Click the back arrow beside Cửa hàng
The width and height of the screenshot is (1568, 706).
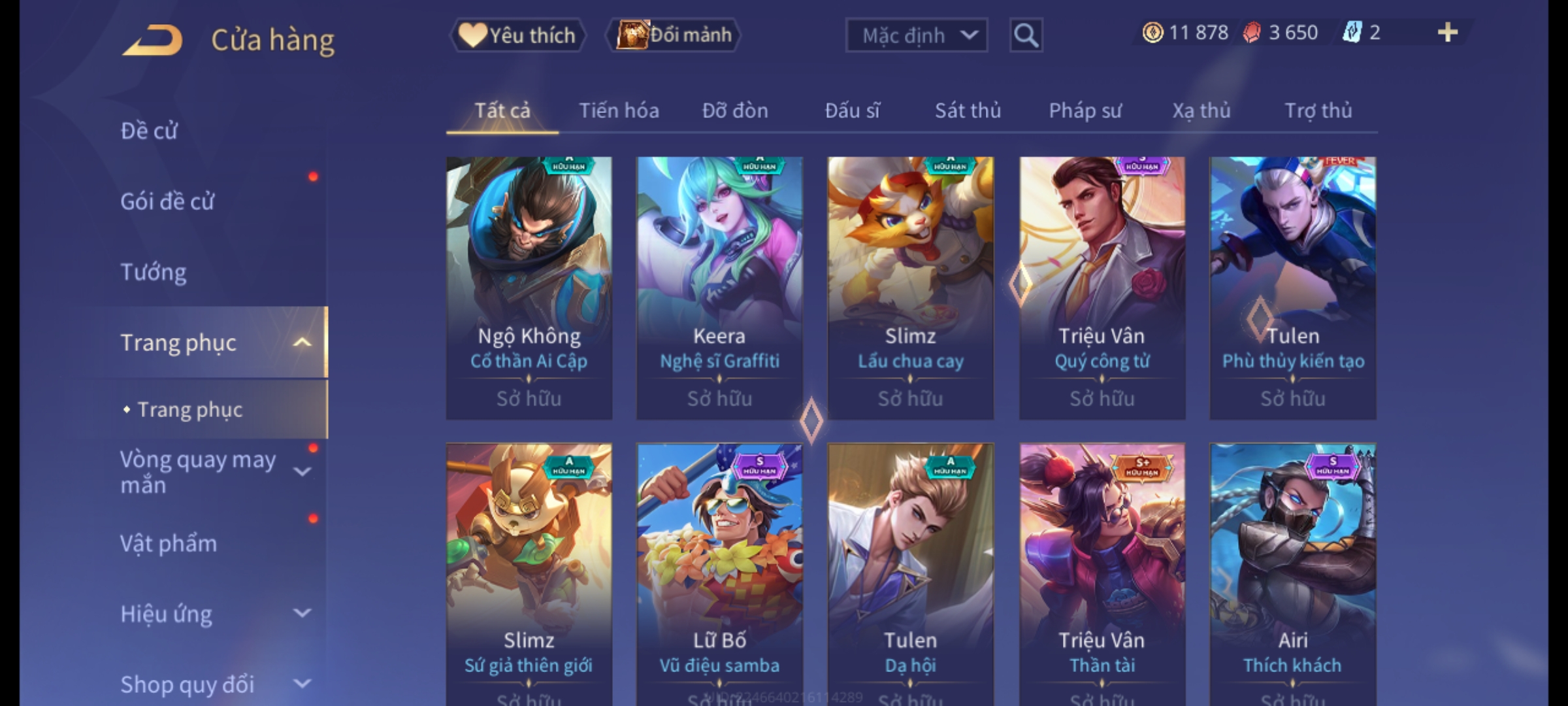[152, 41]
